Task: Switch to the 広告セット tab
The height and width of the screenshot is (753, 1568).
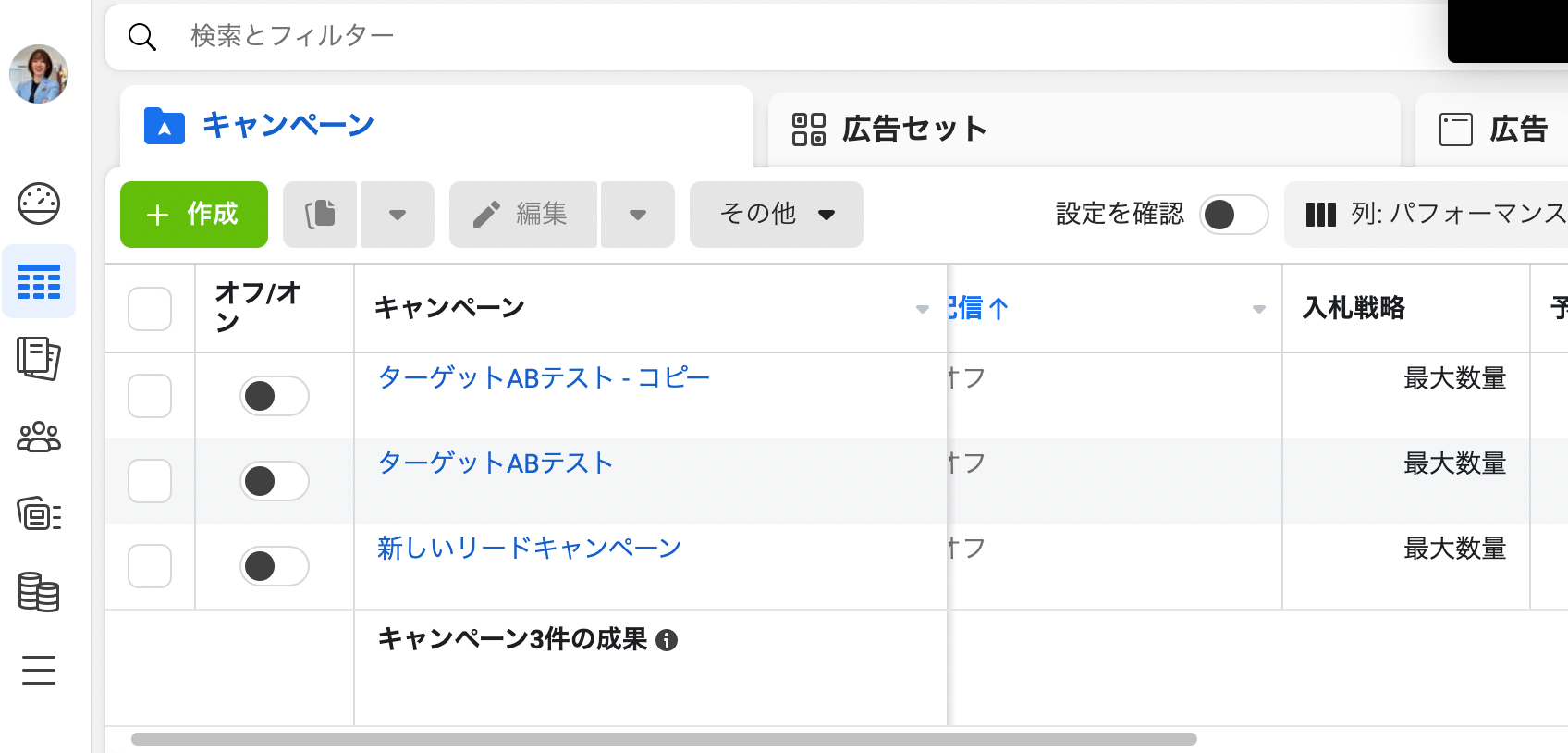Action: (x=1084, y=130)
